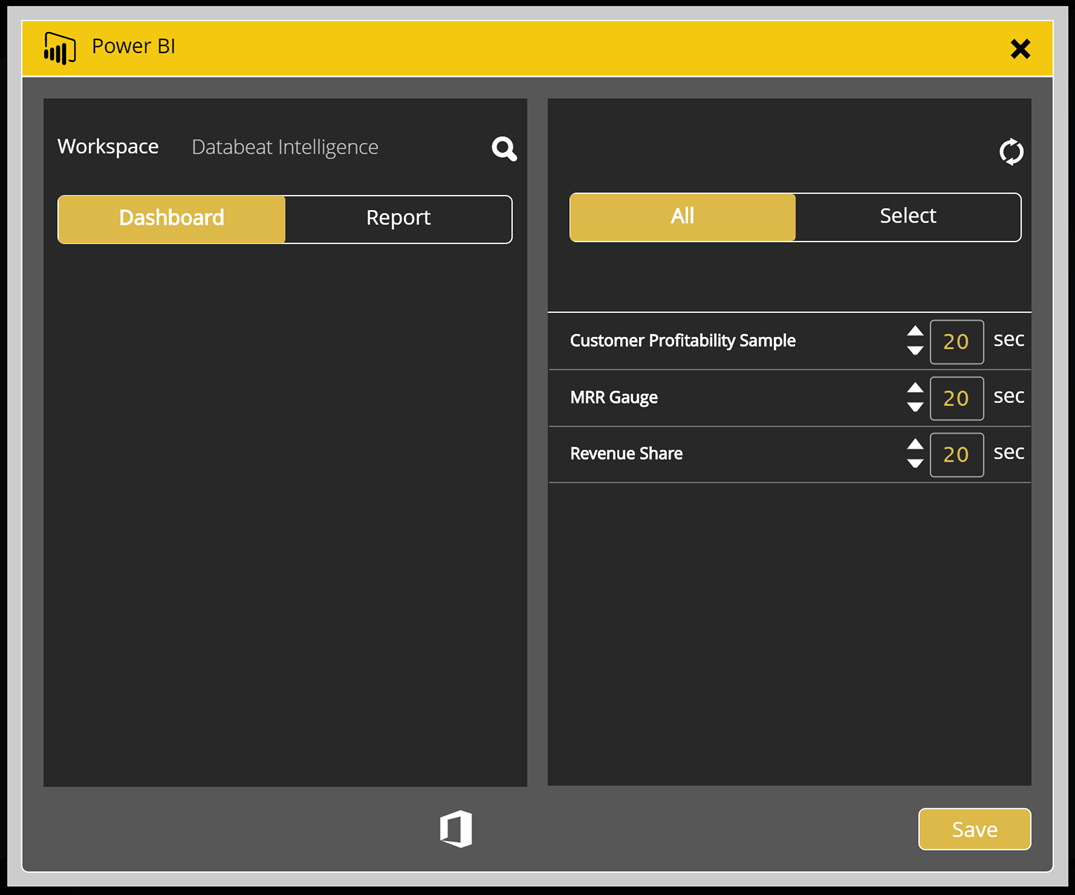
Task: Edit the seconds value for MRR Gauge
Action: point(956,398)
